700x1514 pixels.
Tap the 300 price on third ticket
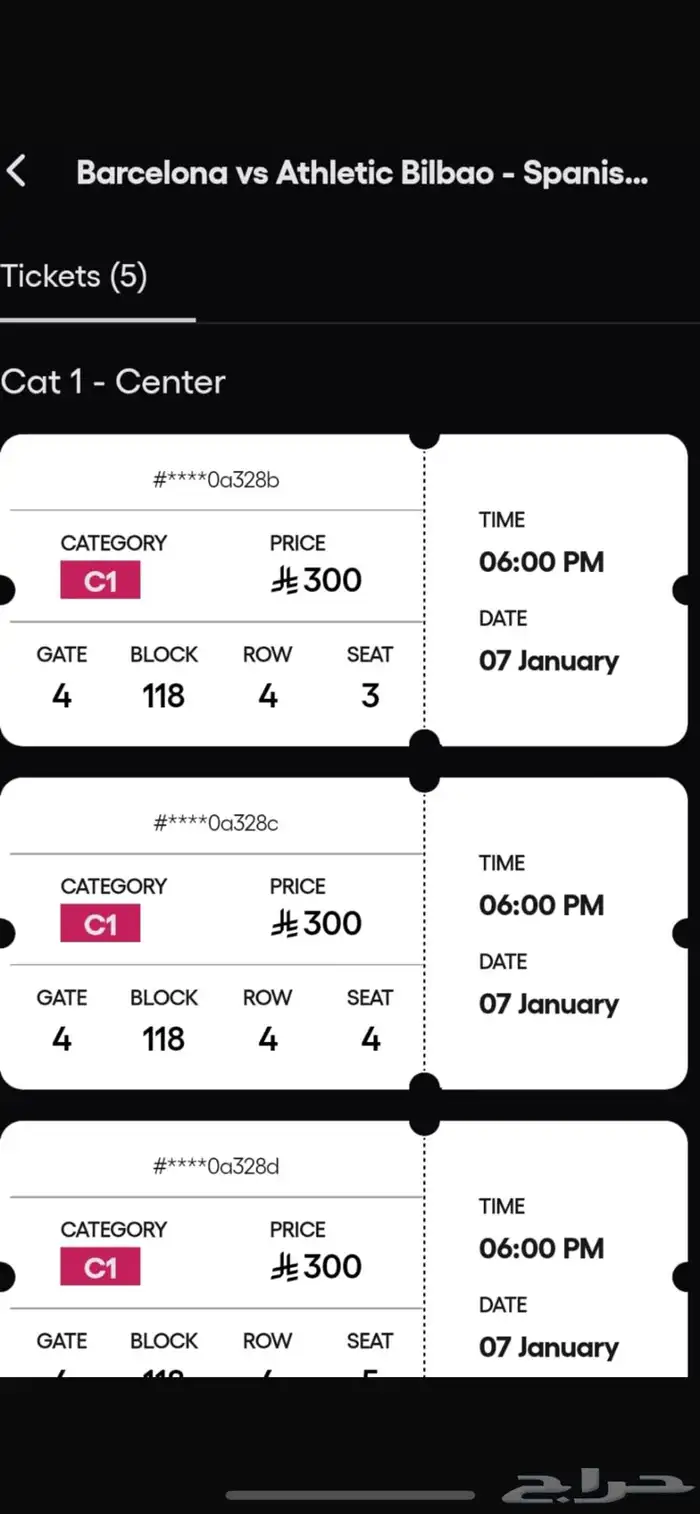point(317,1266)
